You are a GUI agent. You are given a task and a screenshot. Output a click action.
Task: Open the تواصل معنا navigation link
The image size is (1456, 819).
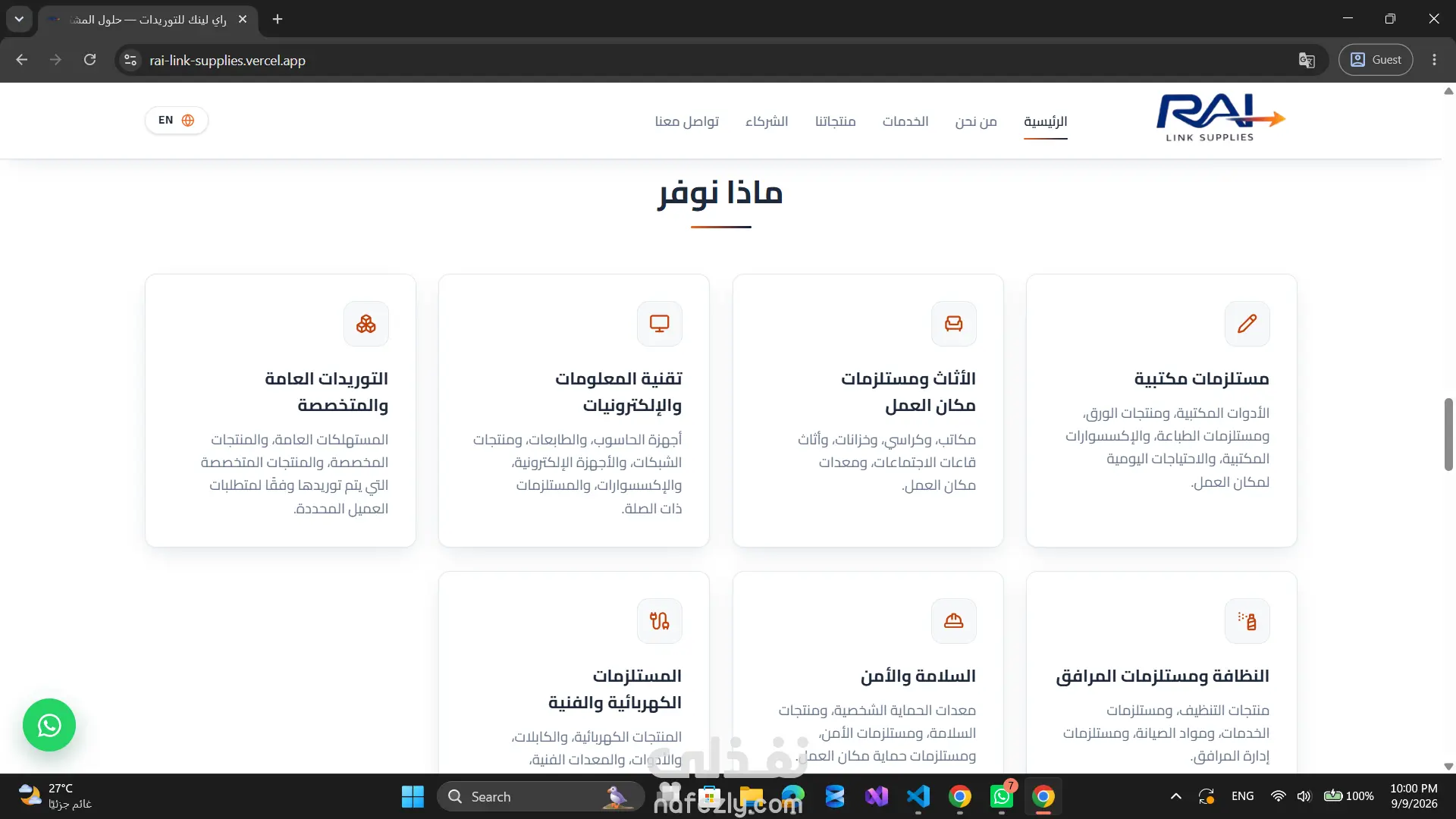pyautogui.click(x=687, y=121)
